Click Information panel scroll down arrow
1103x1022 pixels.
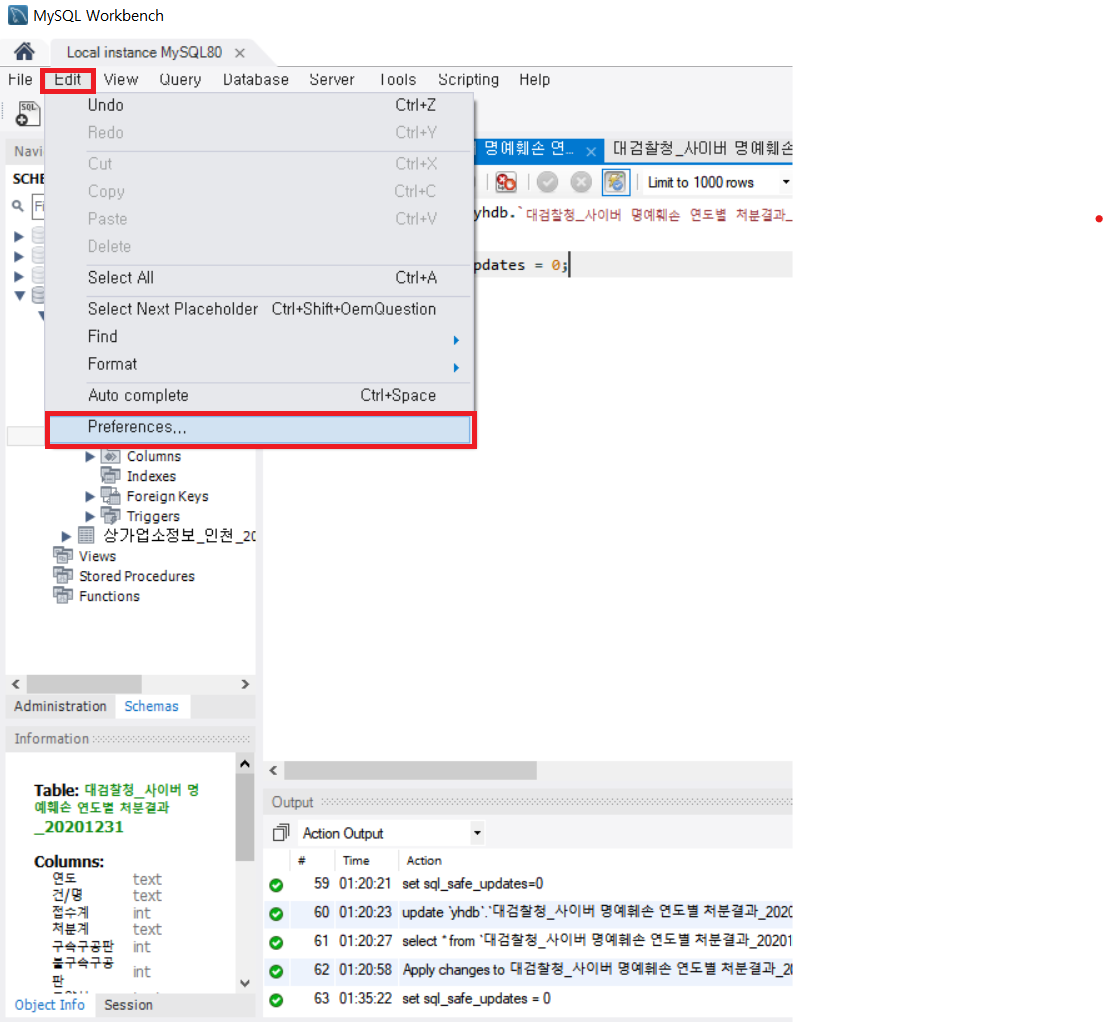click(245, 983)
